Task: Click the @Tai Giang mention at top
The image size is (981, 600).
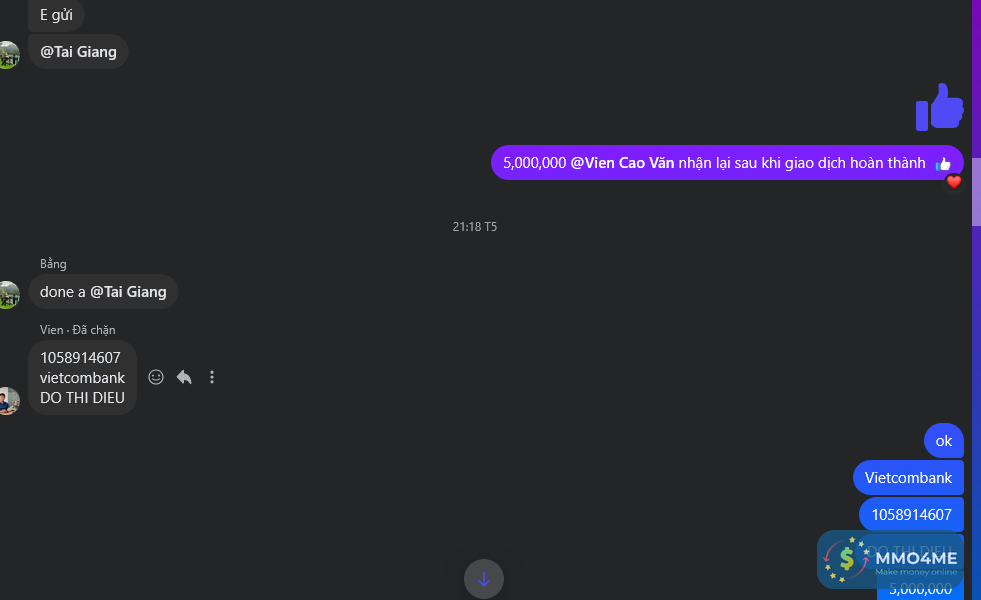Action: click(x=78, y=52)
